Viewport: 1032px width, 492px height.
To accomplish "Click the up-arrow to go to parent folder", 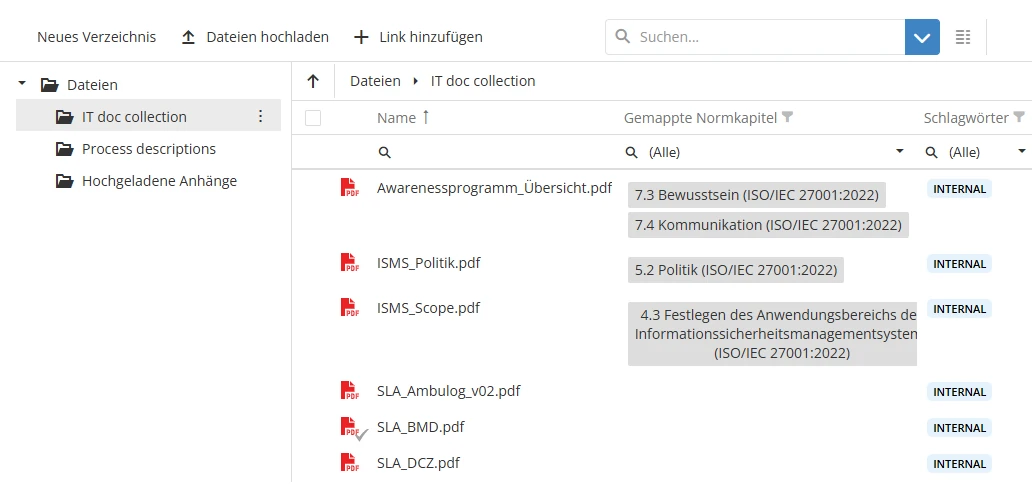I will [313, 81].
